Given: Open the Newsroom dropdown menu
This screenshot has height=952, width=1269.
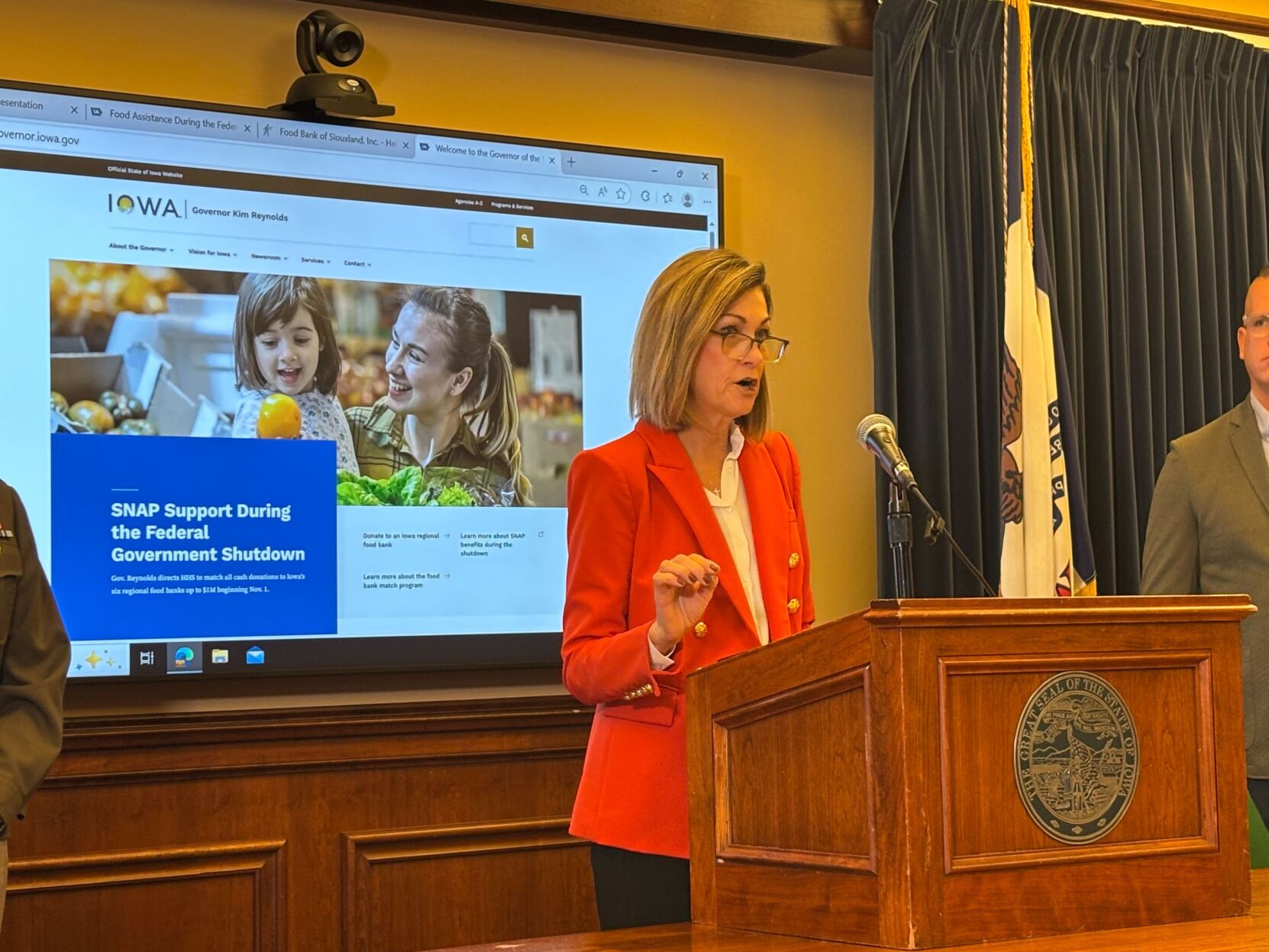Looking at the screenshot, I should click(x=269, y=257).
